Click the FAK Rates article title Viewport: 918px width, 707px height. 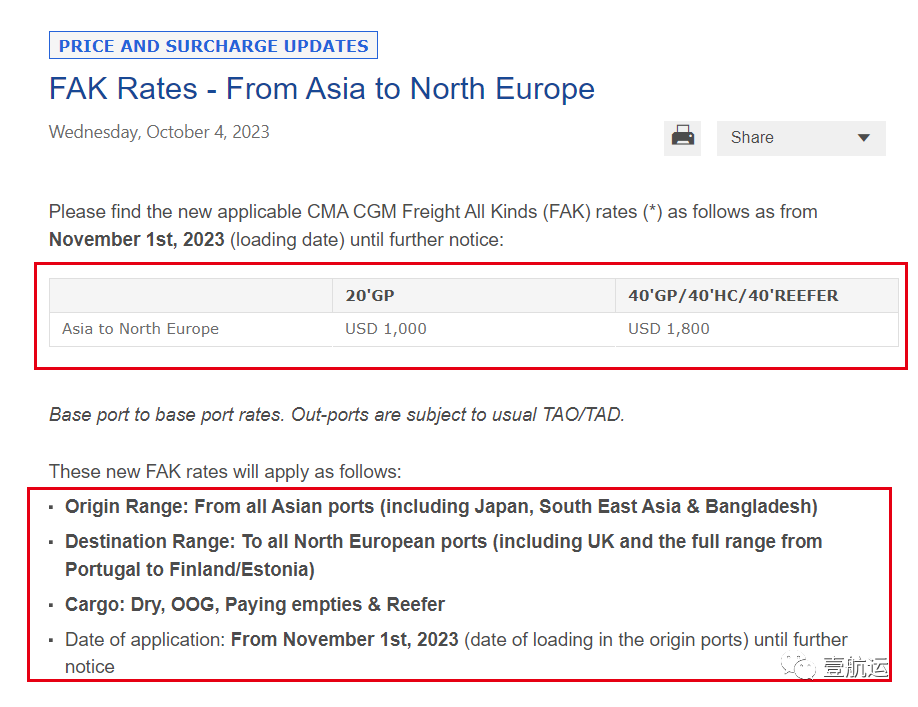coord(321,89)
